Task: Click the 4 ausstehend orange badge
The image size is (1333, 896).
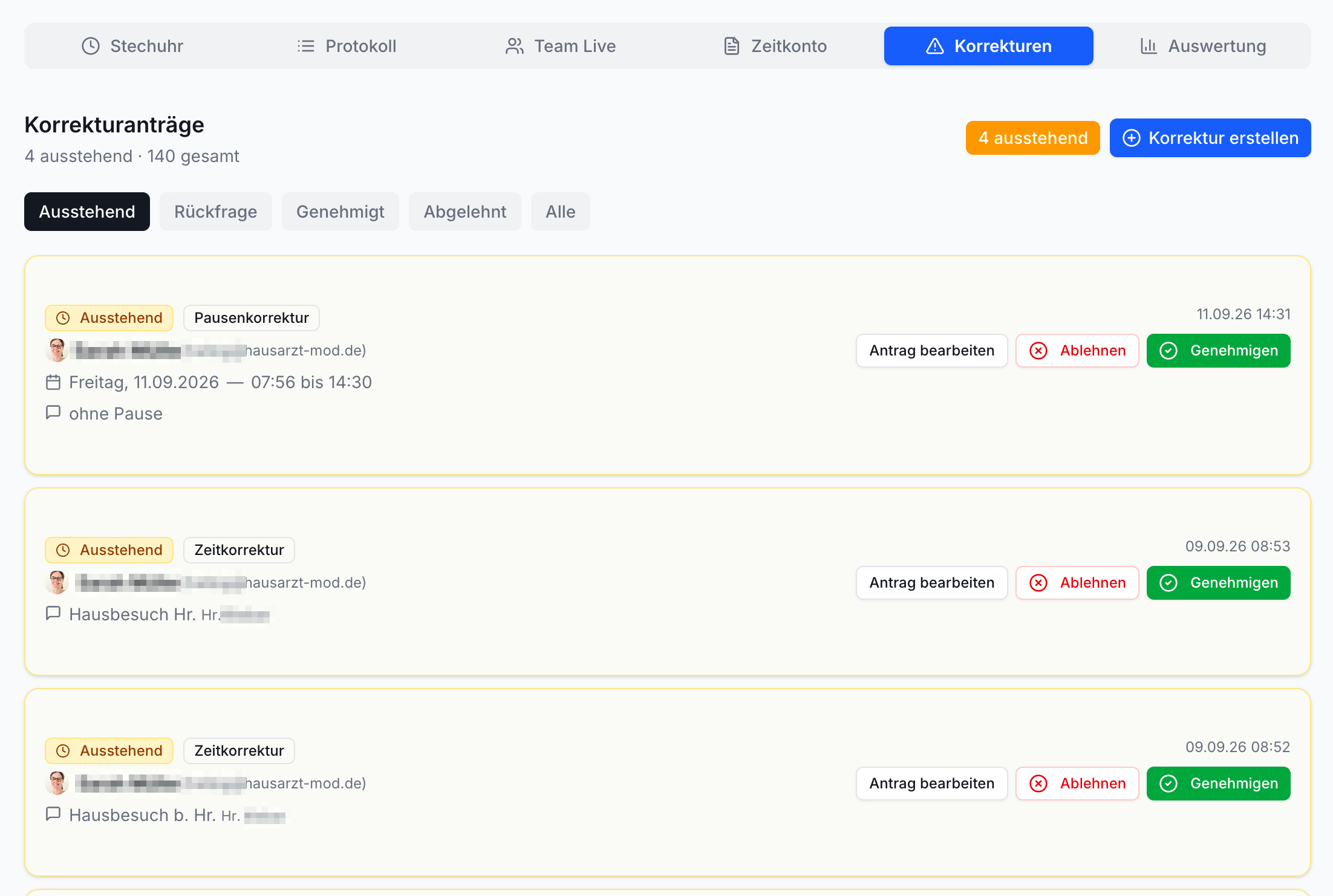Action: (x=1033, y=138)
